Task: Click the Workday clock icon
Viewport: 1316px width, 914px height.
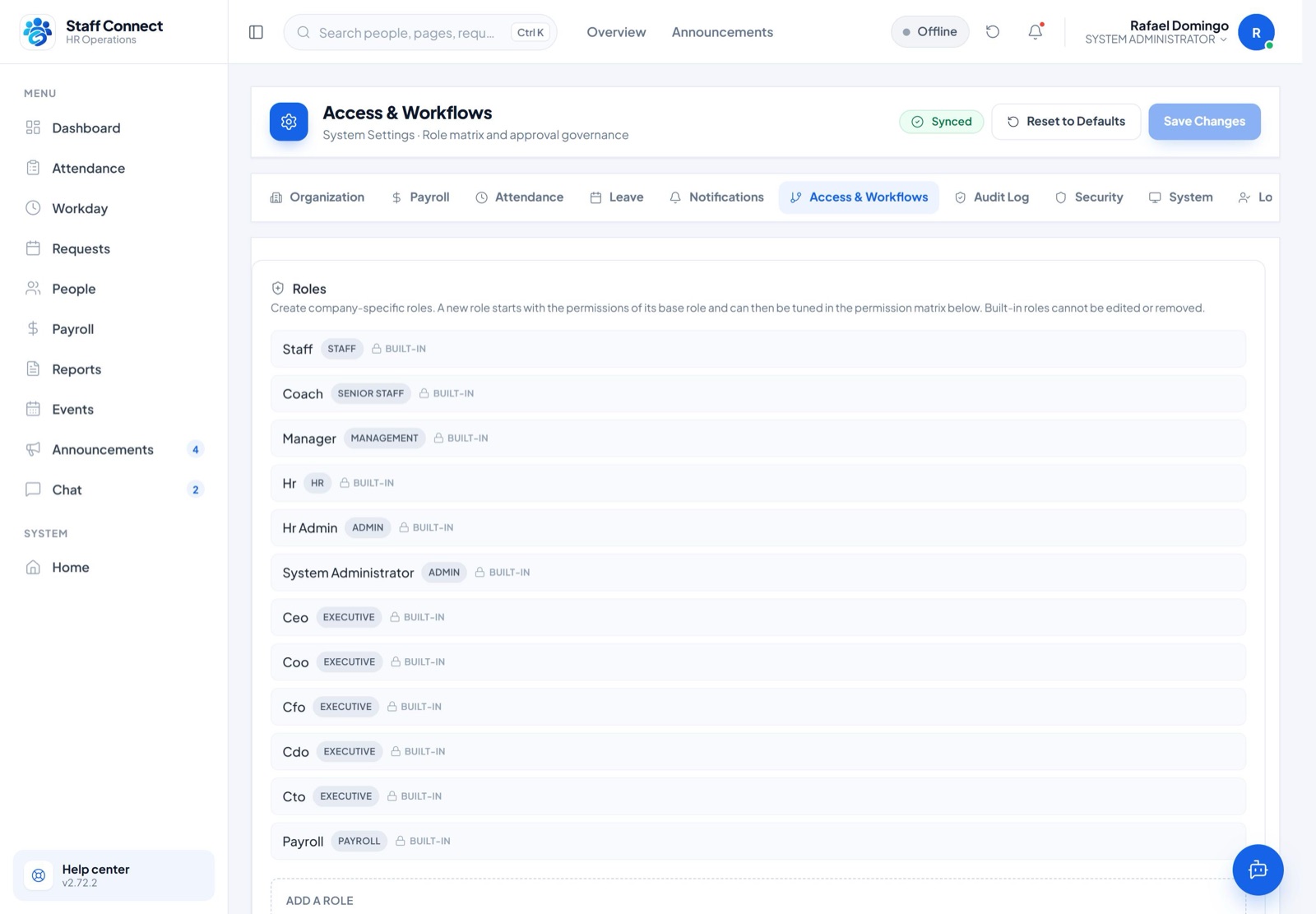Action: coord(33,208)
